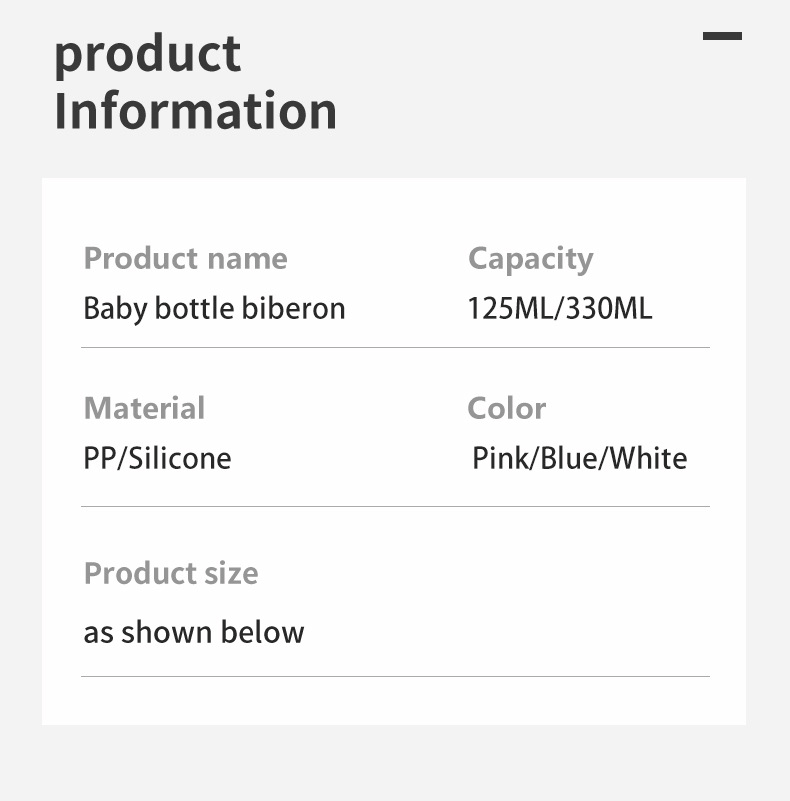Select the "Product name" label
Image resolution: width=790 pixels, height=801 pixels.
pos(185,258)
